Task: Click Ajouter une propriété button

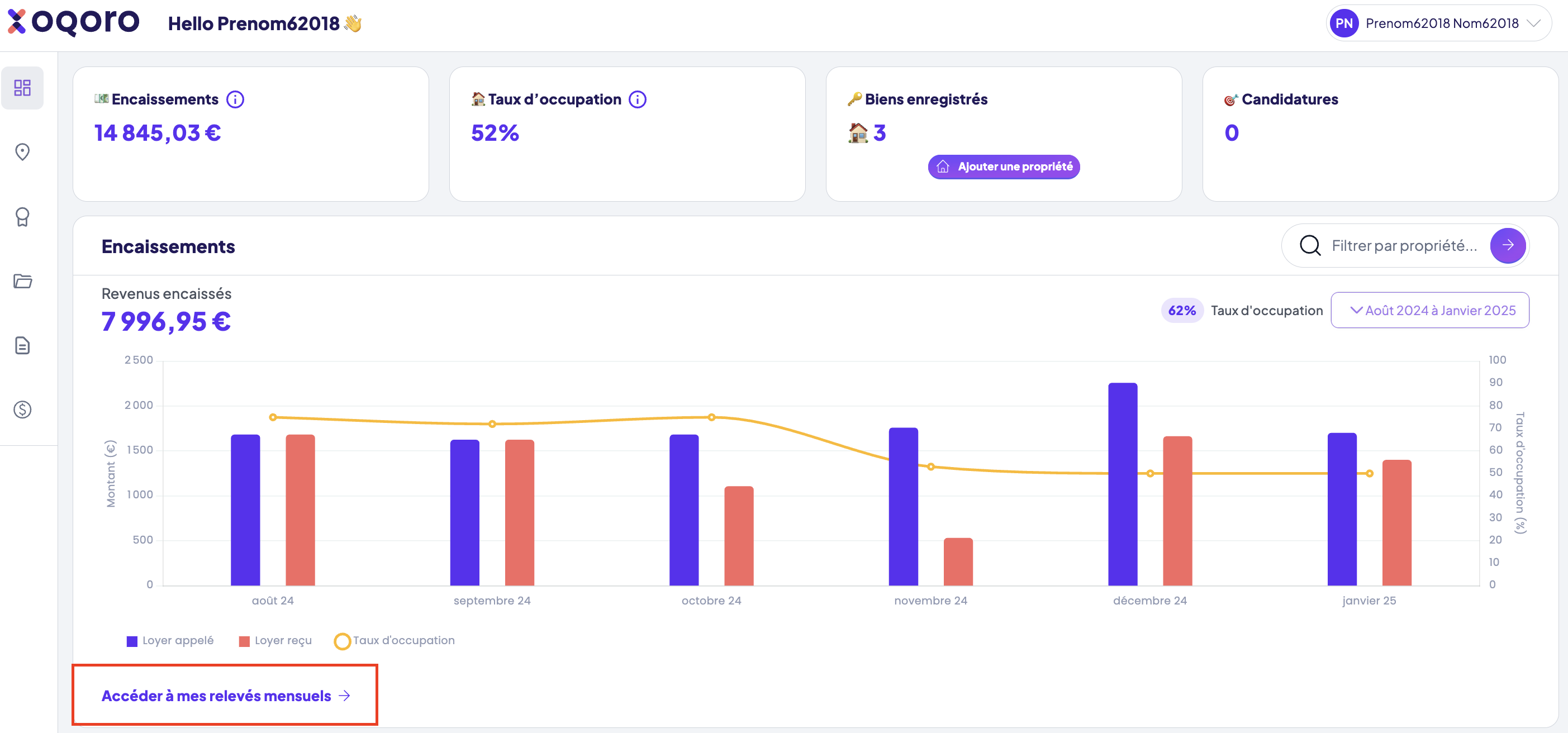Action: 1004,167
